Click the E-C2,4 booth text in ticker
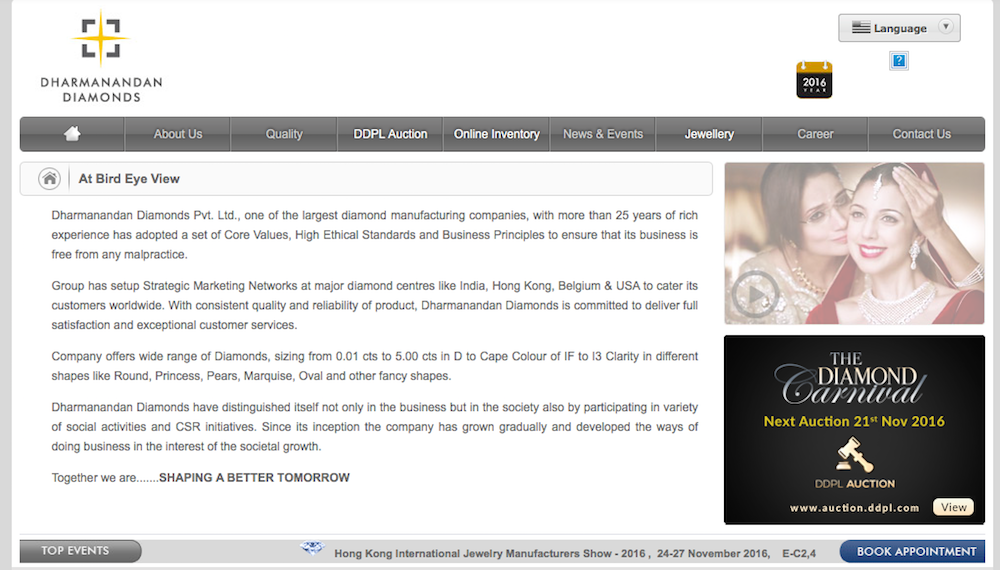1000x570 pixels. tap(799, 553)
